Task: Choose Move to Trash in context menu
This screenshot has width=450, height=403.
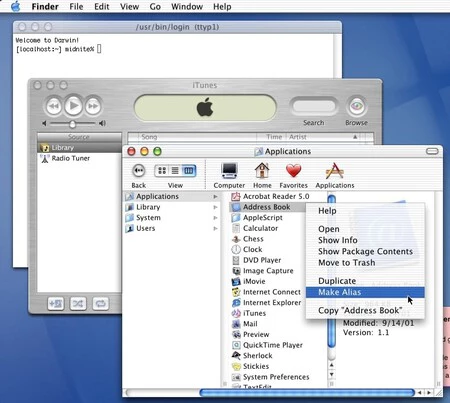Action: coord(365,263)
